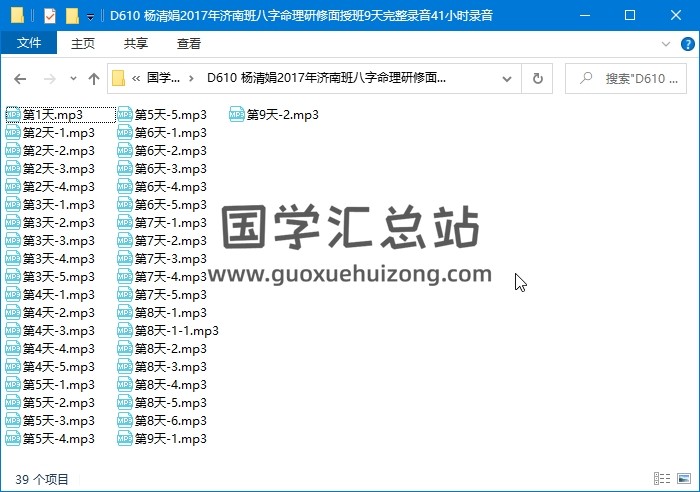Viewport: 700px width, 492px height.
Task: Select file name 第7天-1.mp3
Action: tap(171, 223)
